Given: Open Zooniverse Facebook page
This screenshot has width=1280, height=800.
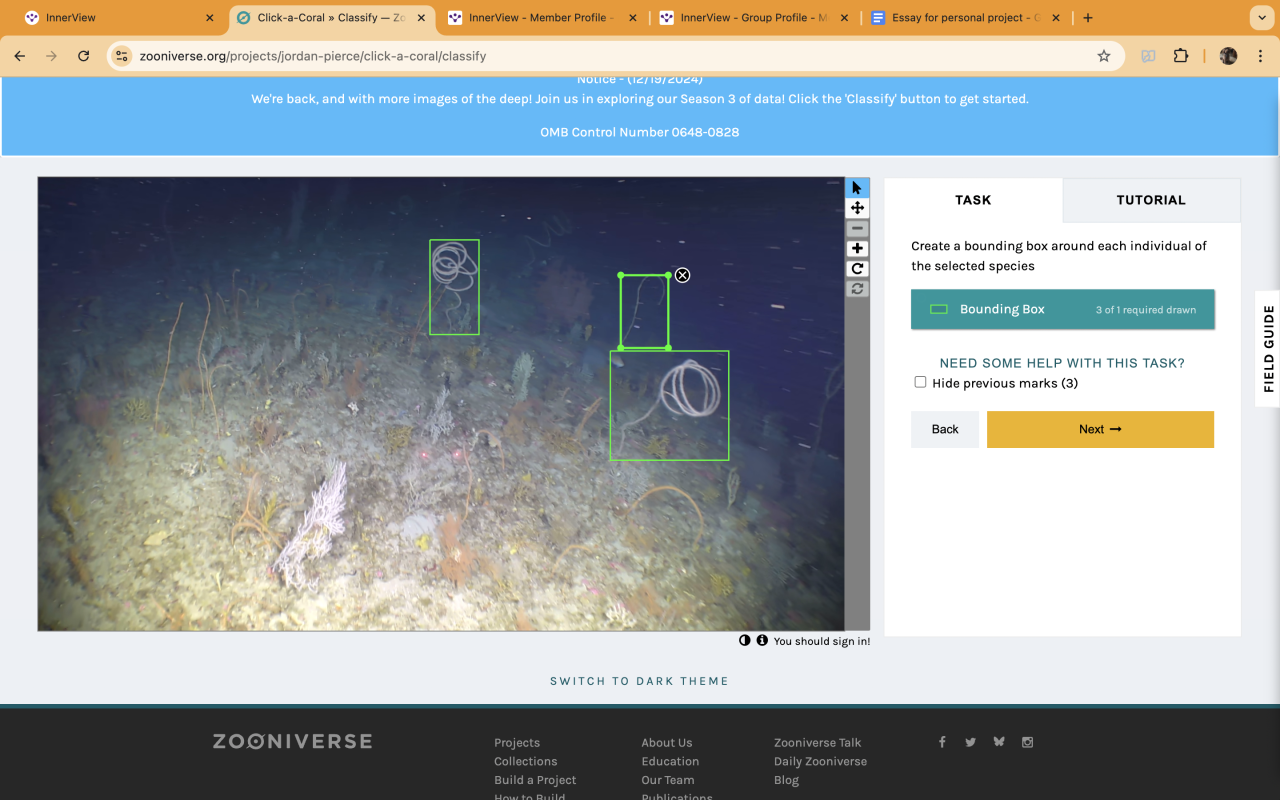Looking at the screenshot, I should pos(942,742).
